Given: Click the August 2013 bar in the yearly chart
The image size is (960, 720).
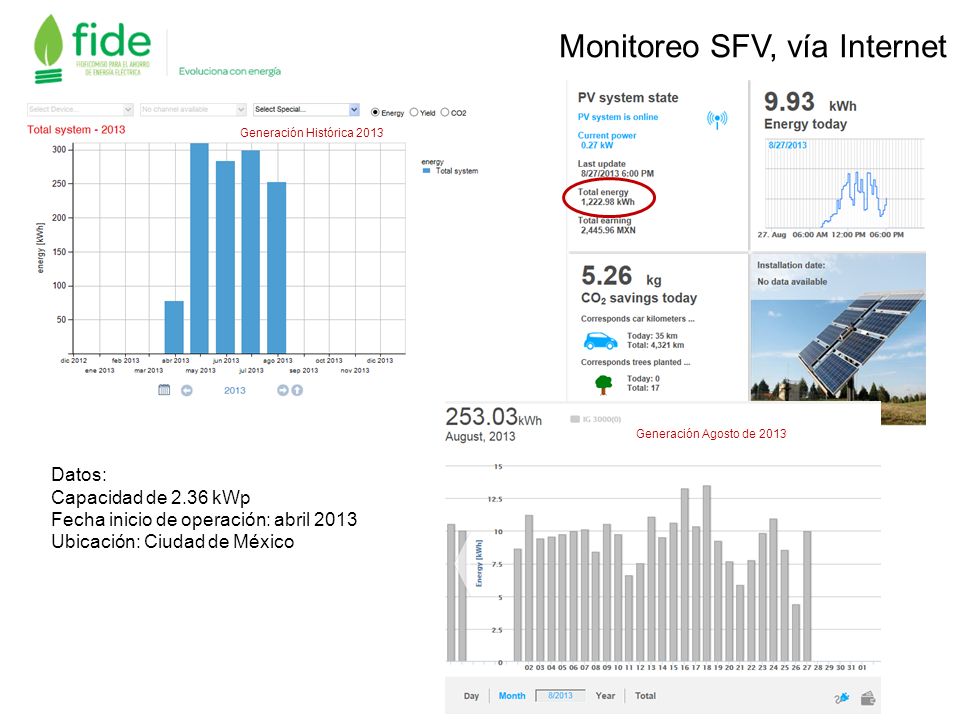Looking at the screenshot, I should pos(277,268).
